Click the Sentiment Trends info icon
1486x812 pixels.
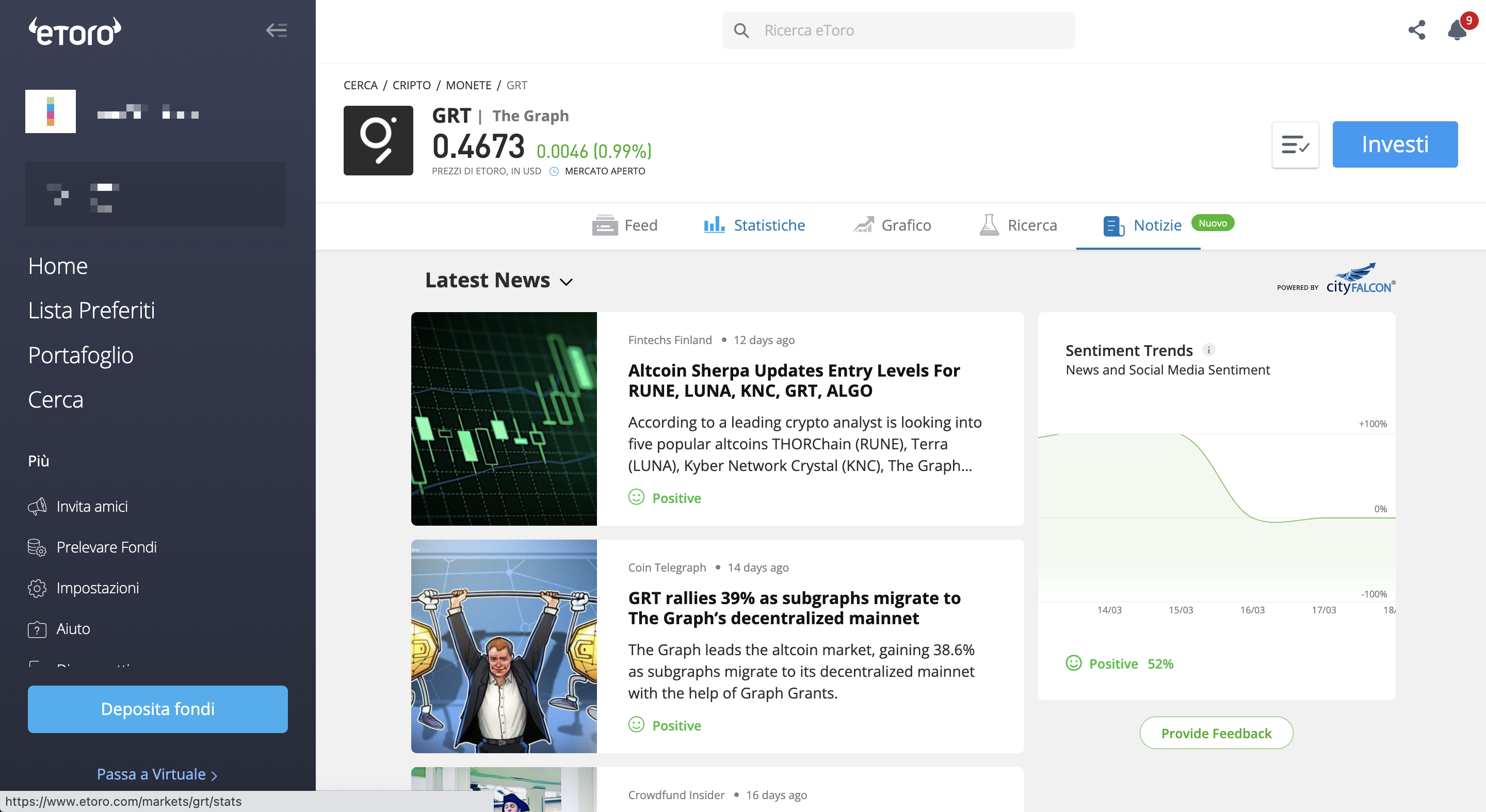[x=1208, y=350]
